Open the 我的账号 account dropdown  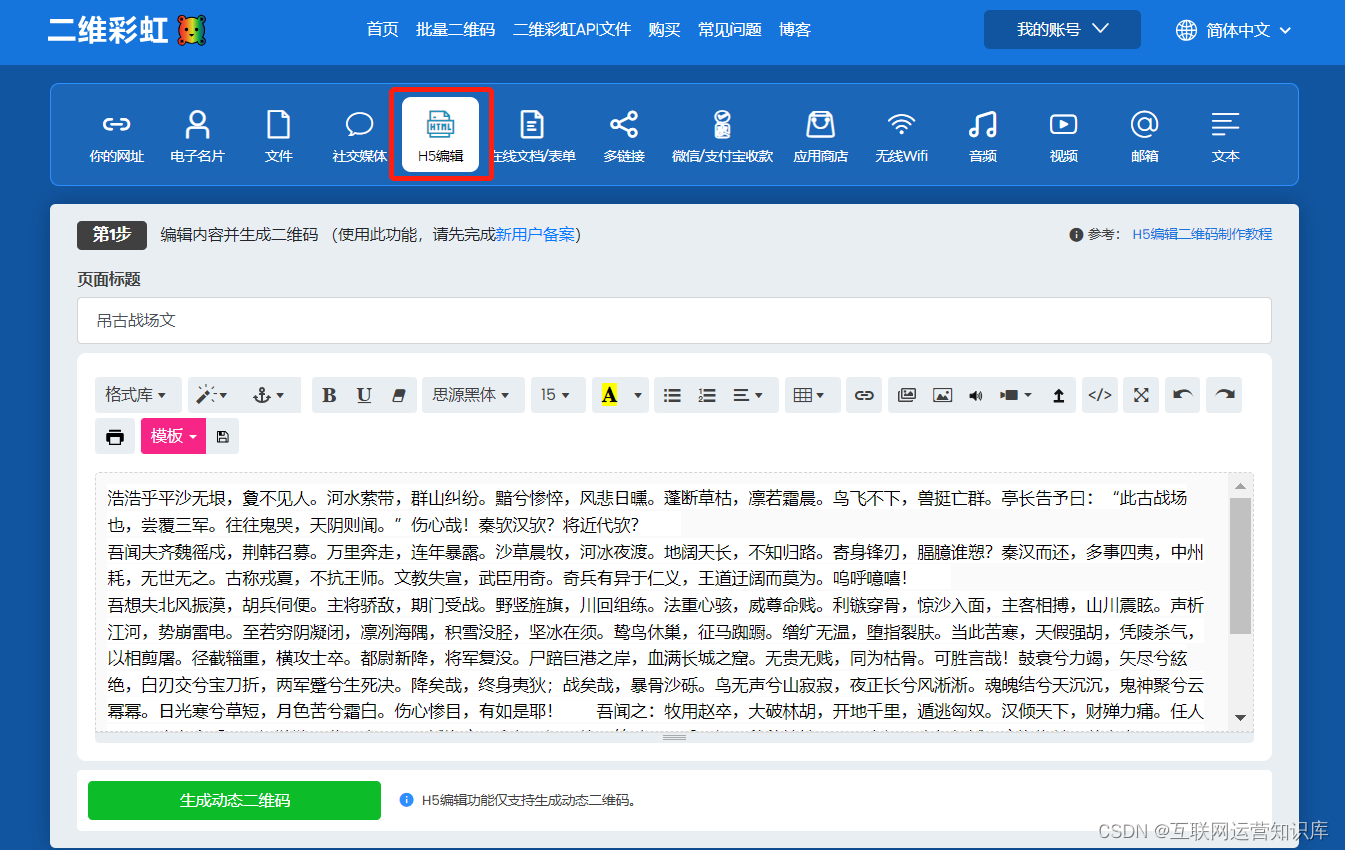1062,29
